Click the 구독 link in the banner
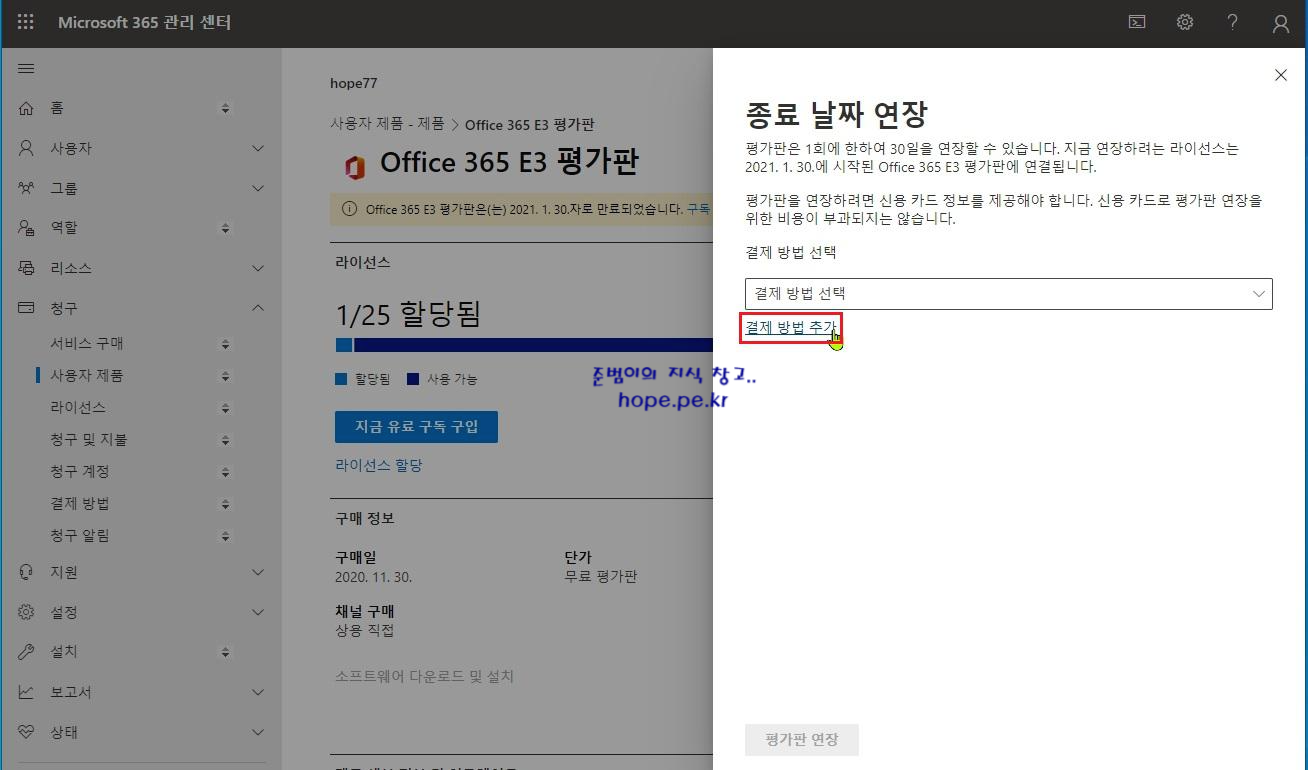 coord(698,209)
